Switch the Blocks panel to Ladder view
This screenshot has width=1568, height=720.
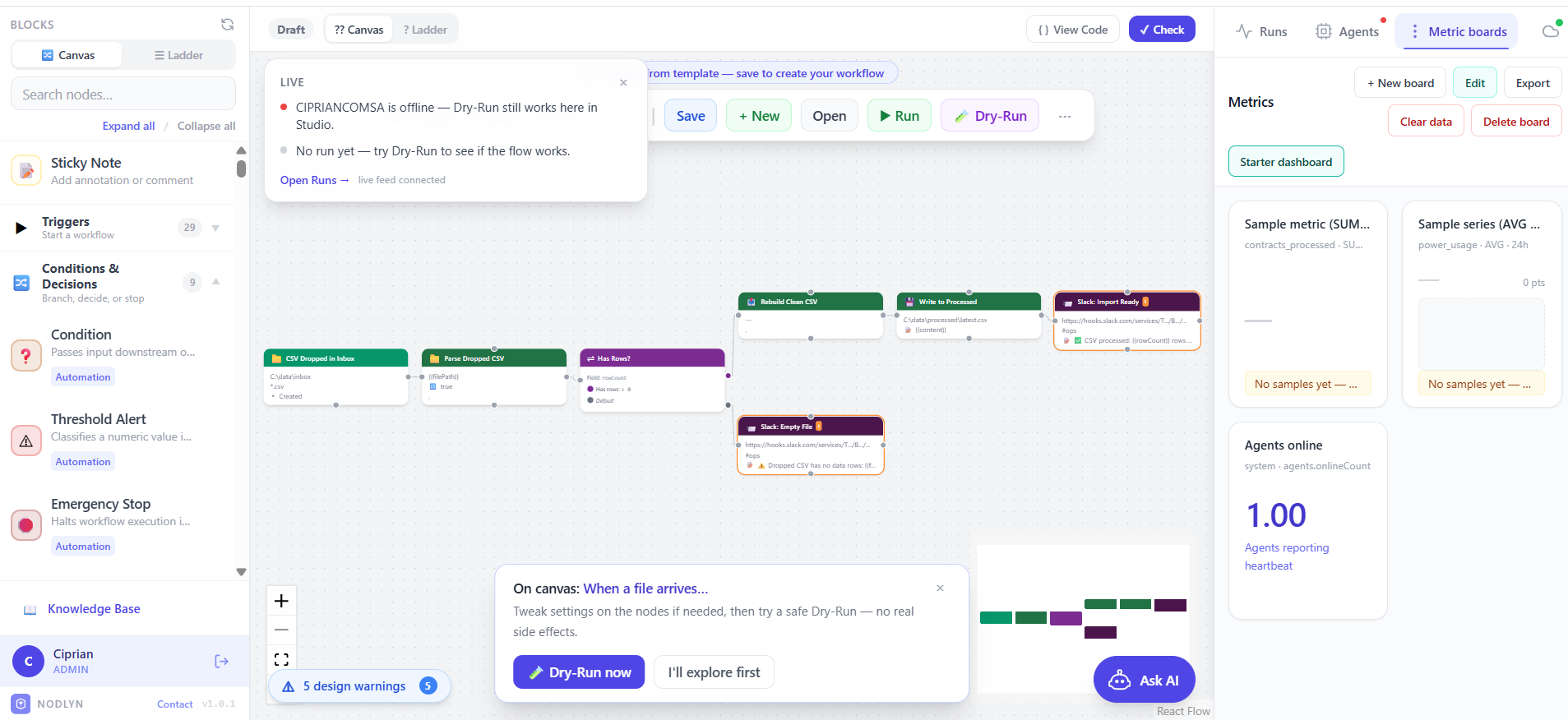point(178,55)
